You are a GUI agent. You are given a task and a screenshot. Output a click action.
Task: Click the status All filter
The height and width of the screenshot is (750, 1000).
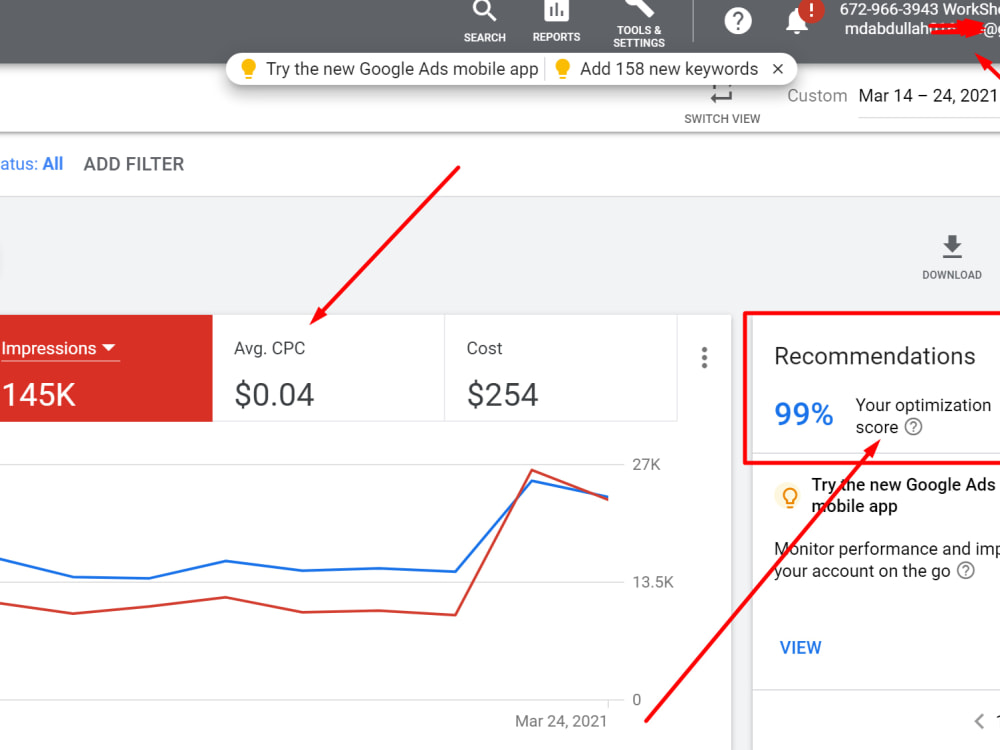pos(31,164)
